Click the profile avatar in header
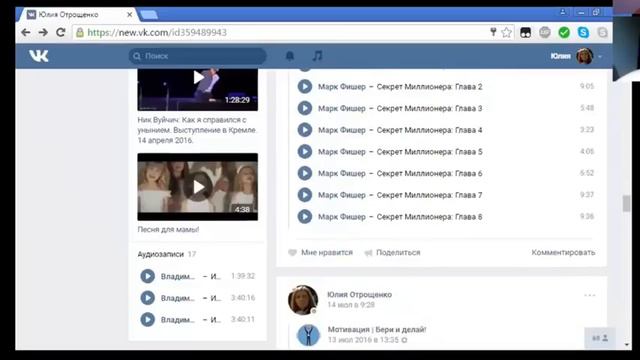 click(x=584, y=56)
